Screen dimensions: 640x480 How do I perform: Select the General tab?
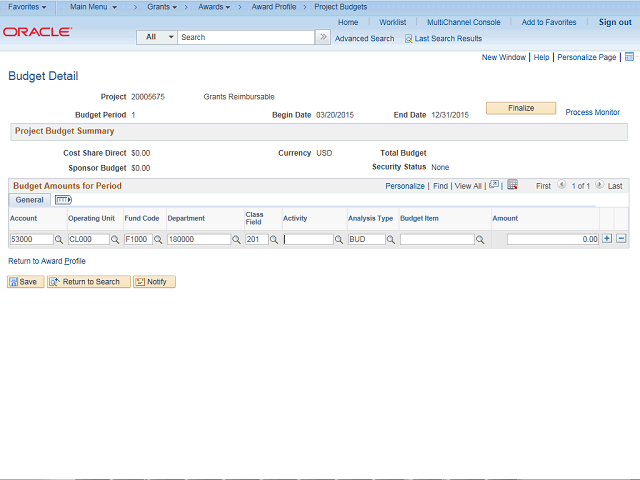pos(29,200)
